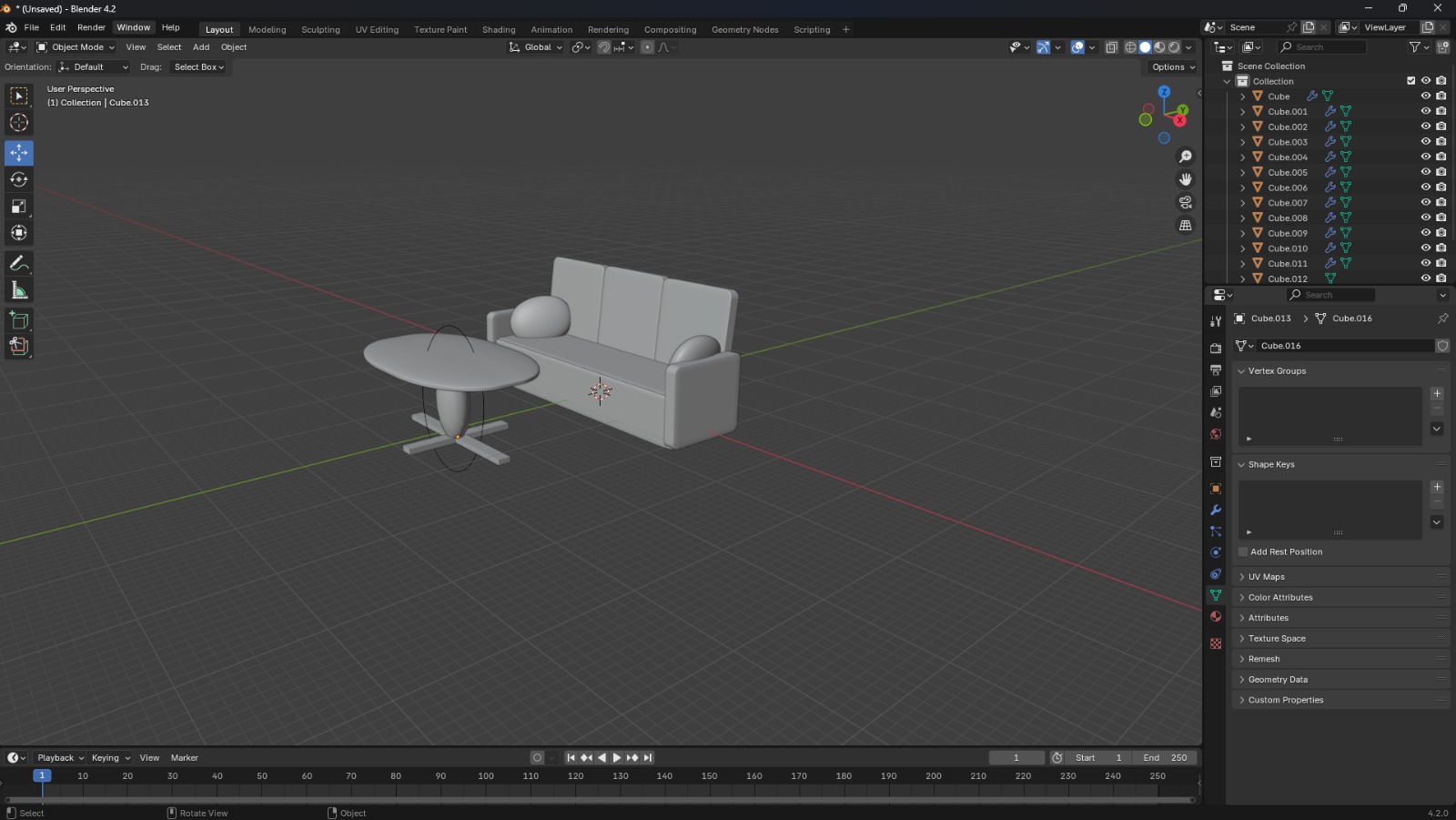
Task: Open the Default orientation dropdown
Action: pos(94,67)
